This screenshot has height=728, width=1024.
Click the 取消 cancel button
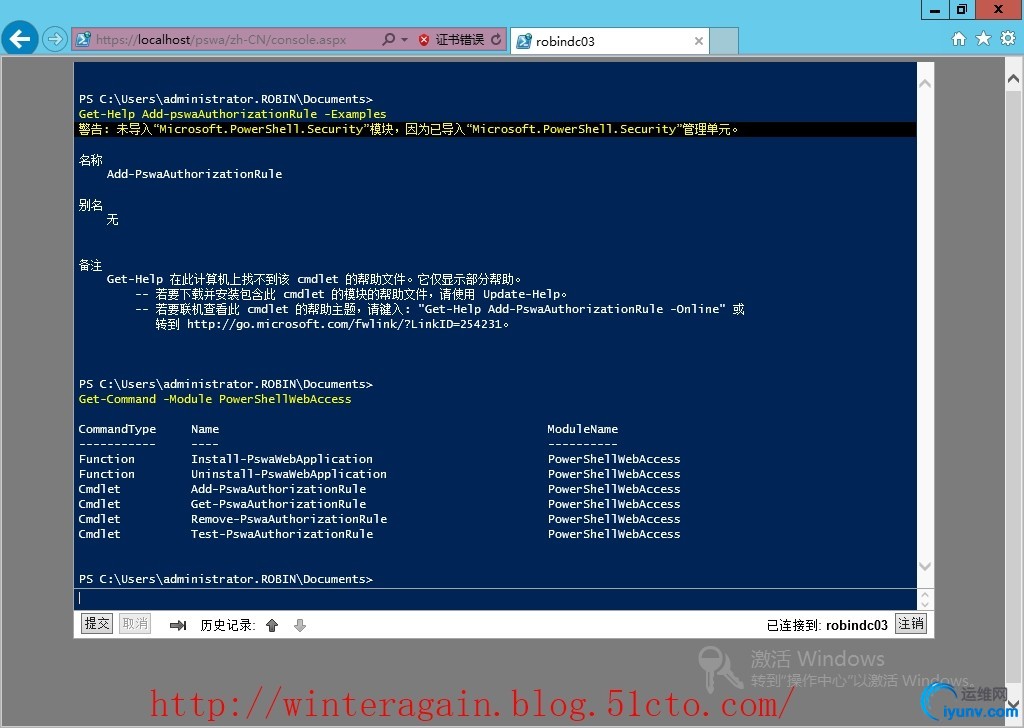pyautogui.click(x=135, y=624)
